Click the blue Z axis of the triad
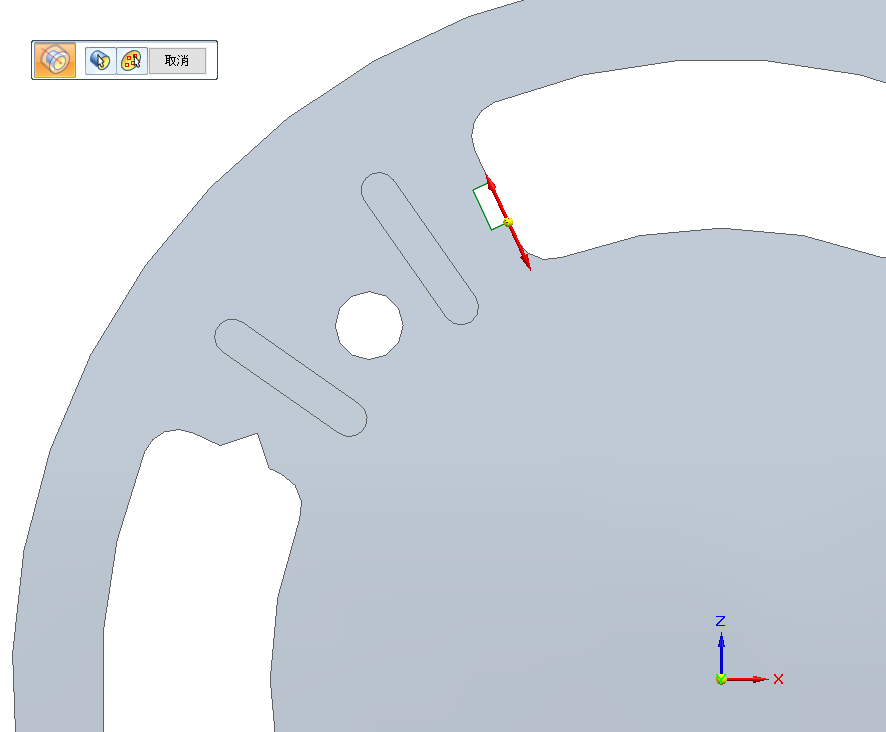The image size is (886, 732). [721, 651]
